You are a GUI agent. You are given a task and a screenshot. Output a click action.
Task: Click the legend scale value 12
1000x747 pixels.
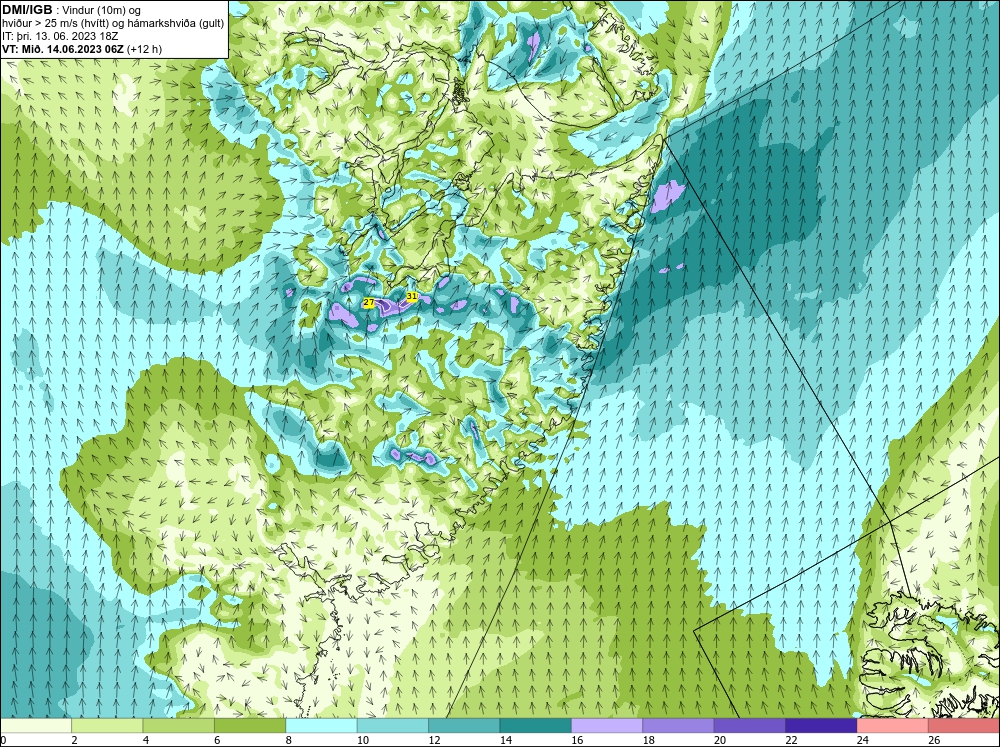click(x=434, y=740)
